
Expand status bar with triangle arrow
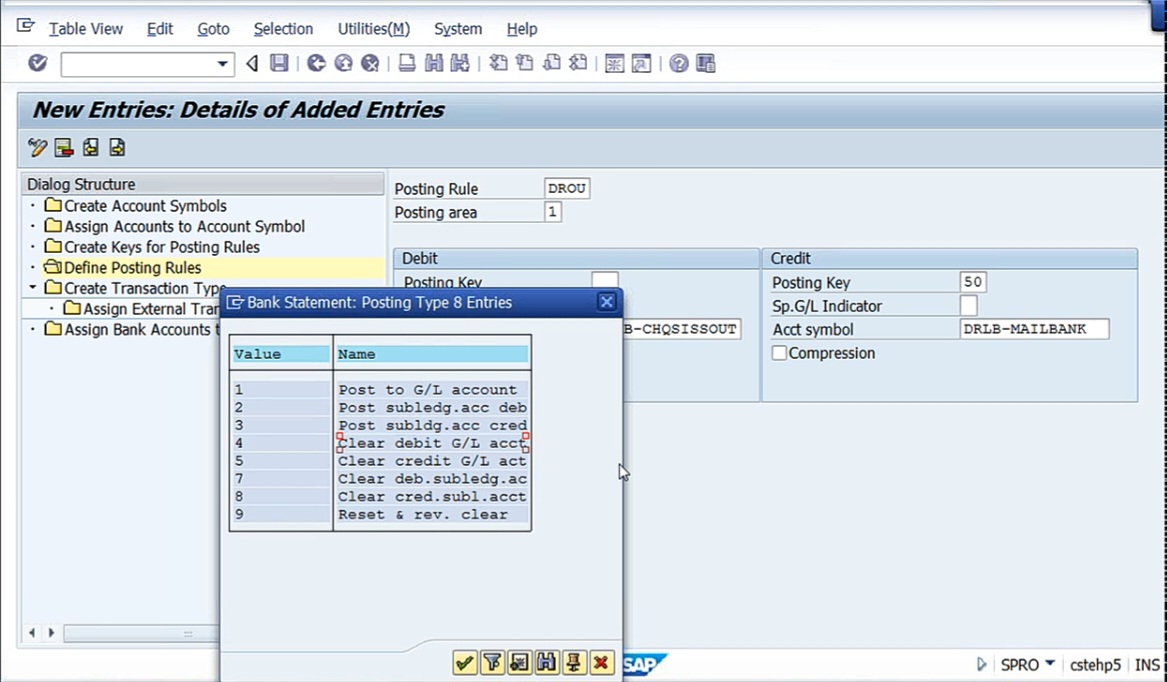point(982,664)
